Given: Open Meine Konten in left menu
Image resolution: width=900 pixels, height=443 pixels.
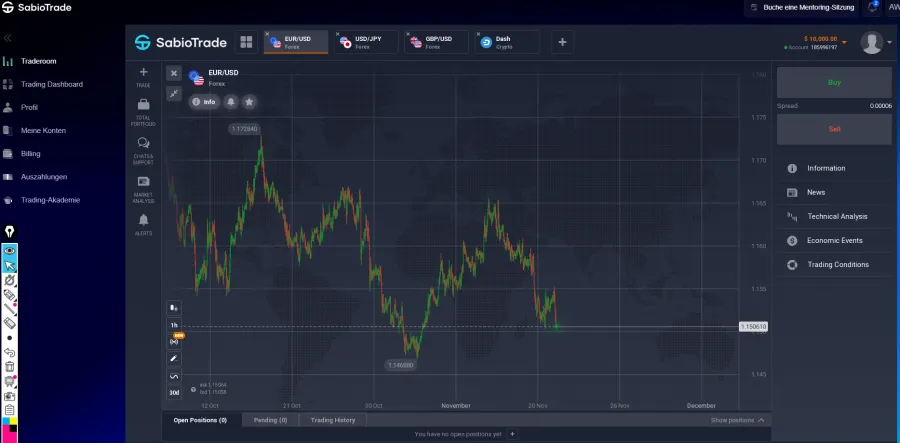Looking at the screenshot, I should pos(43,130).
